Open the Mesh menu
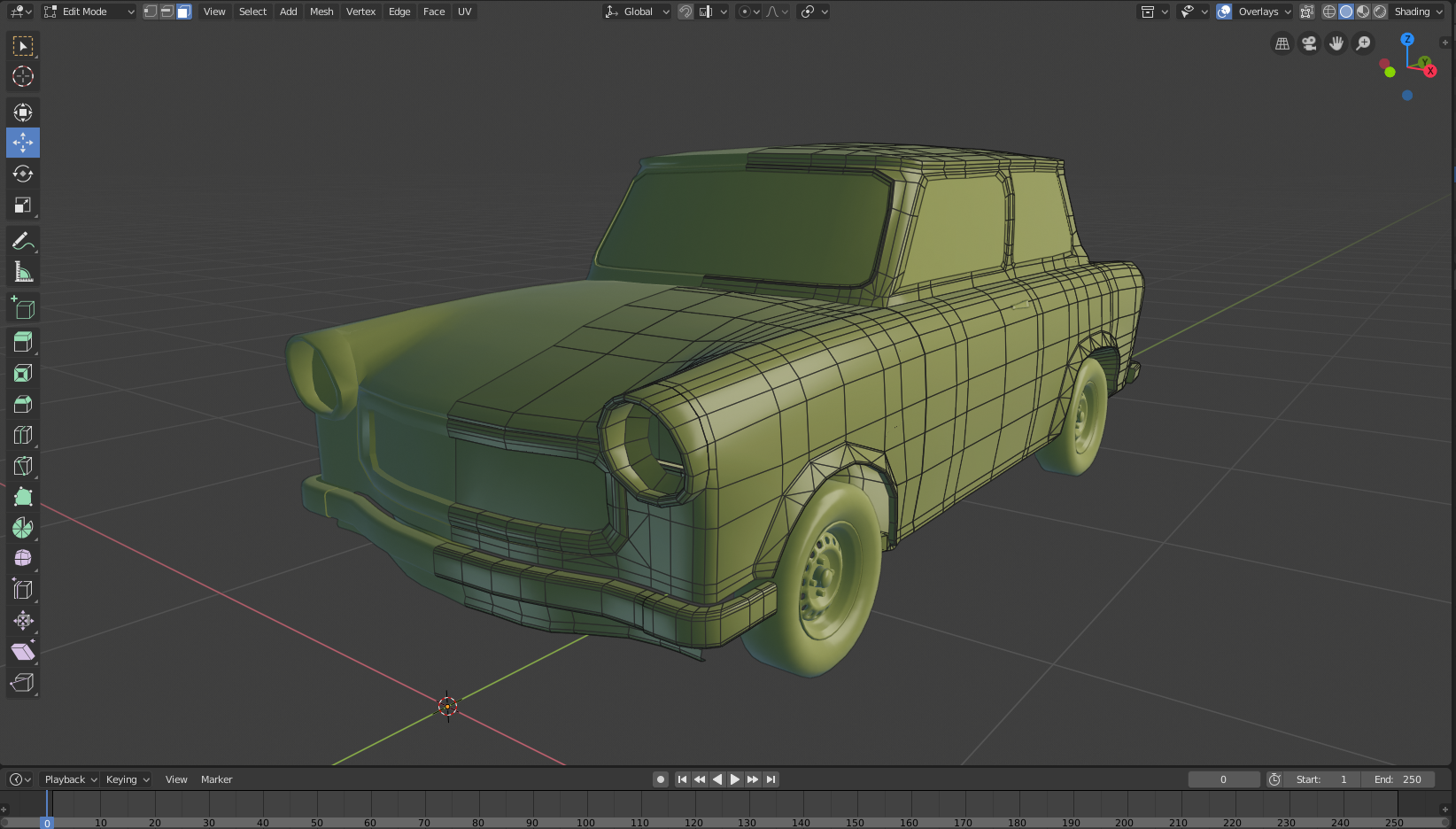This screenshot has width=1456, height=829. tap(321, 12)
